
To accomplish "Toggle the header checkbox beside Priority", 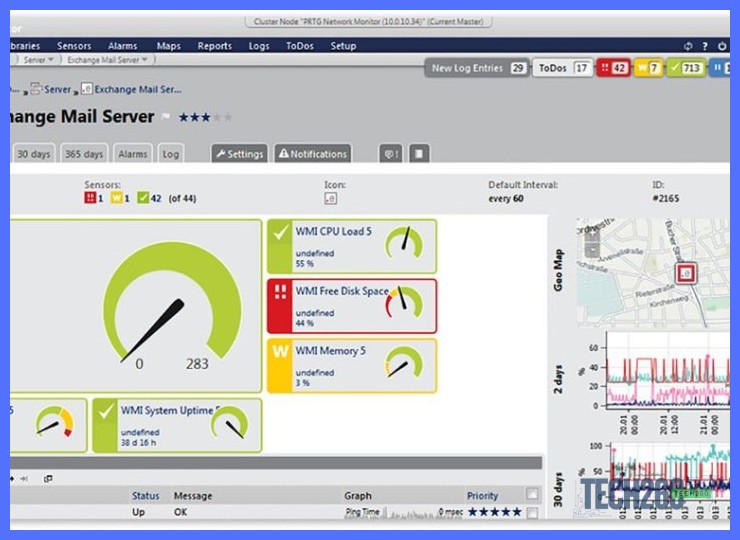I will [532, 494].
